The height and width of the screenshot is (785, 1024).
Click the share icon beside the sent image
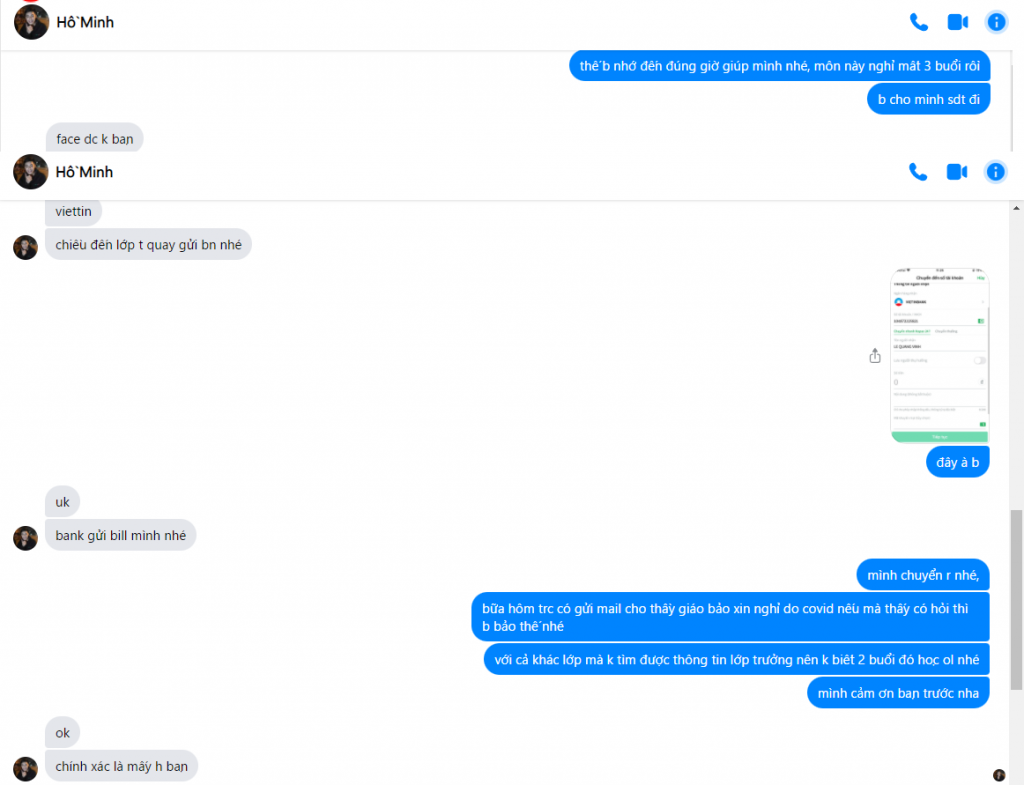[x=875, y=356]
